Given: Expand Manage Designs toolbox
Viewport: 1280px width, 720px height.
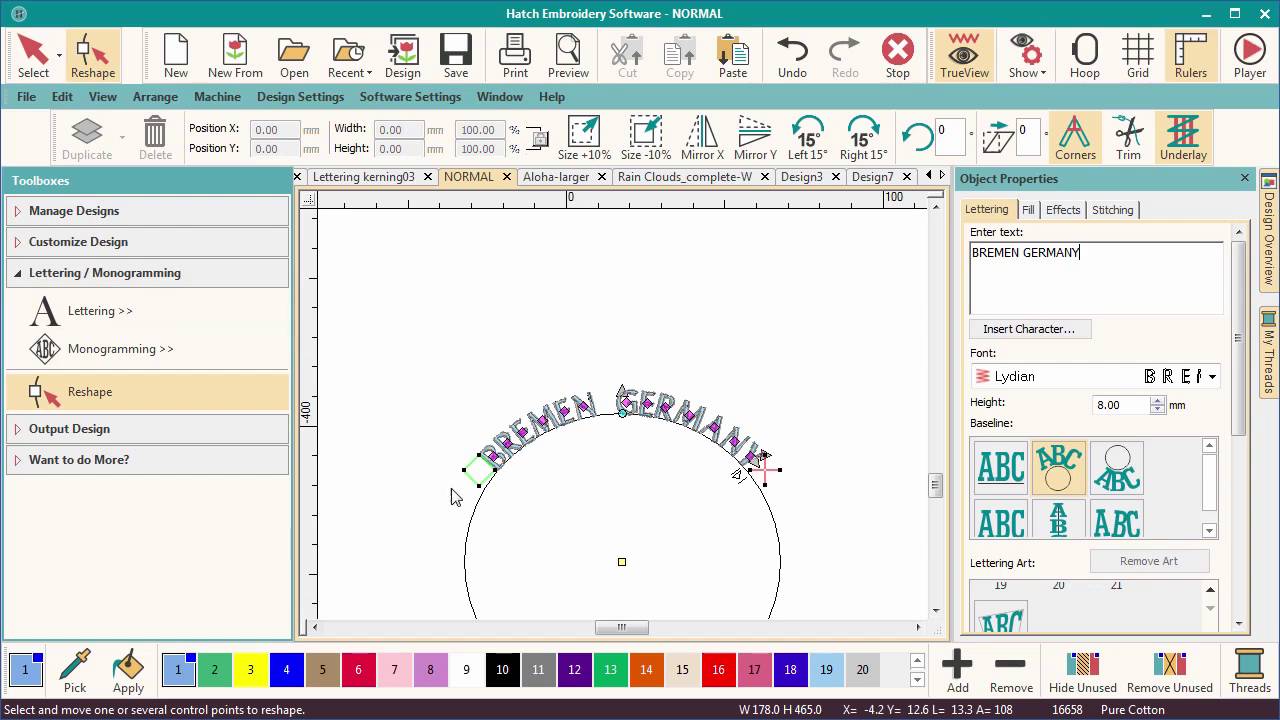Looking at the screenshot, I should 147,211.
